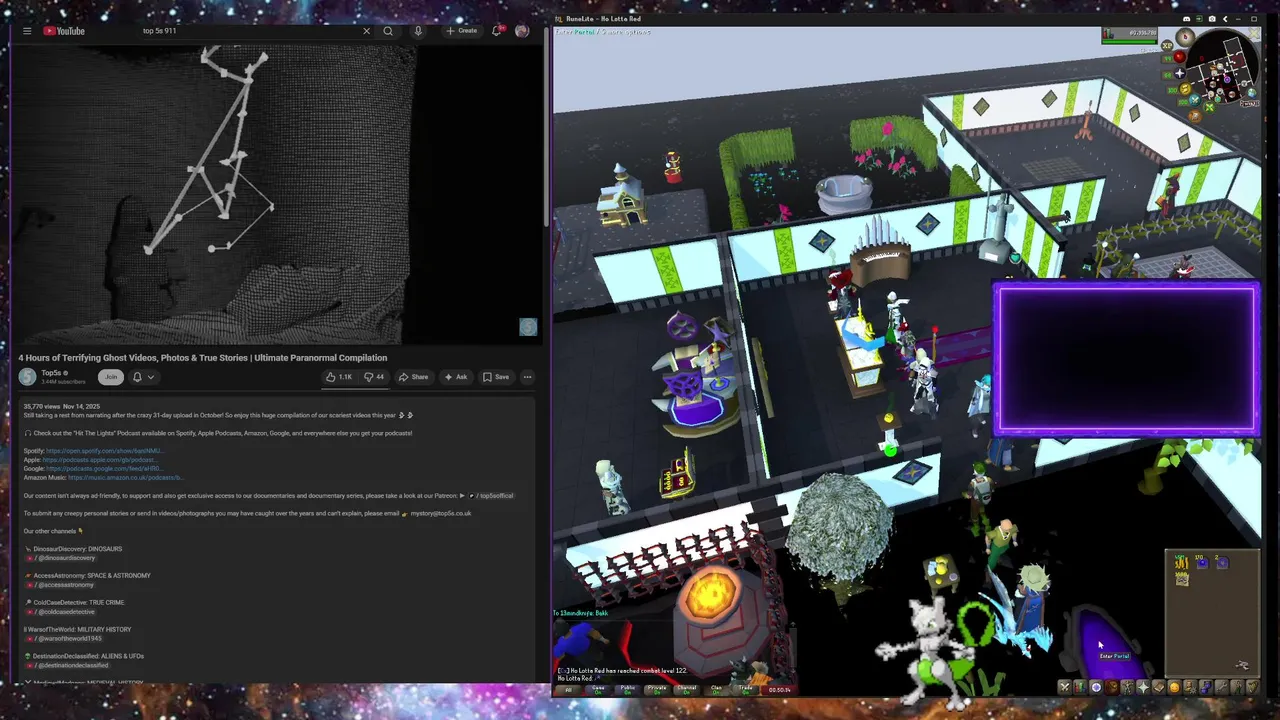Screen dimensions: 1280x720
Task: Open YouTube notifications bell in header
Action: click(x=496, y=31)
